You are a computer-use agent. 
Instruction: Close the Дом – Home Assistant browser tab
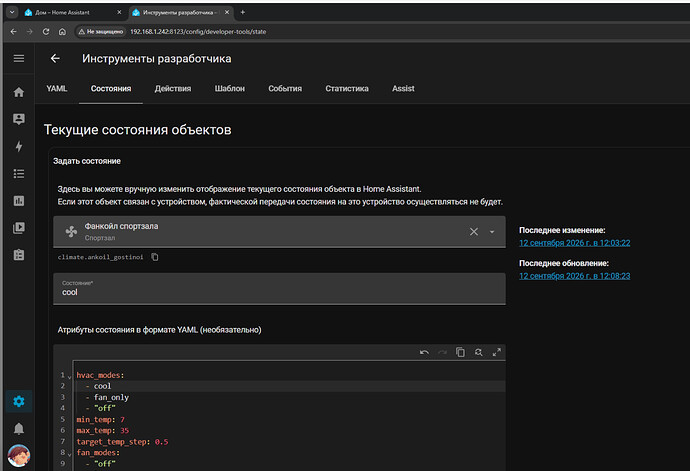click(x=119, y=12)
